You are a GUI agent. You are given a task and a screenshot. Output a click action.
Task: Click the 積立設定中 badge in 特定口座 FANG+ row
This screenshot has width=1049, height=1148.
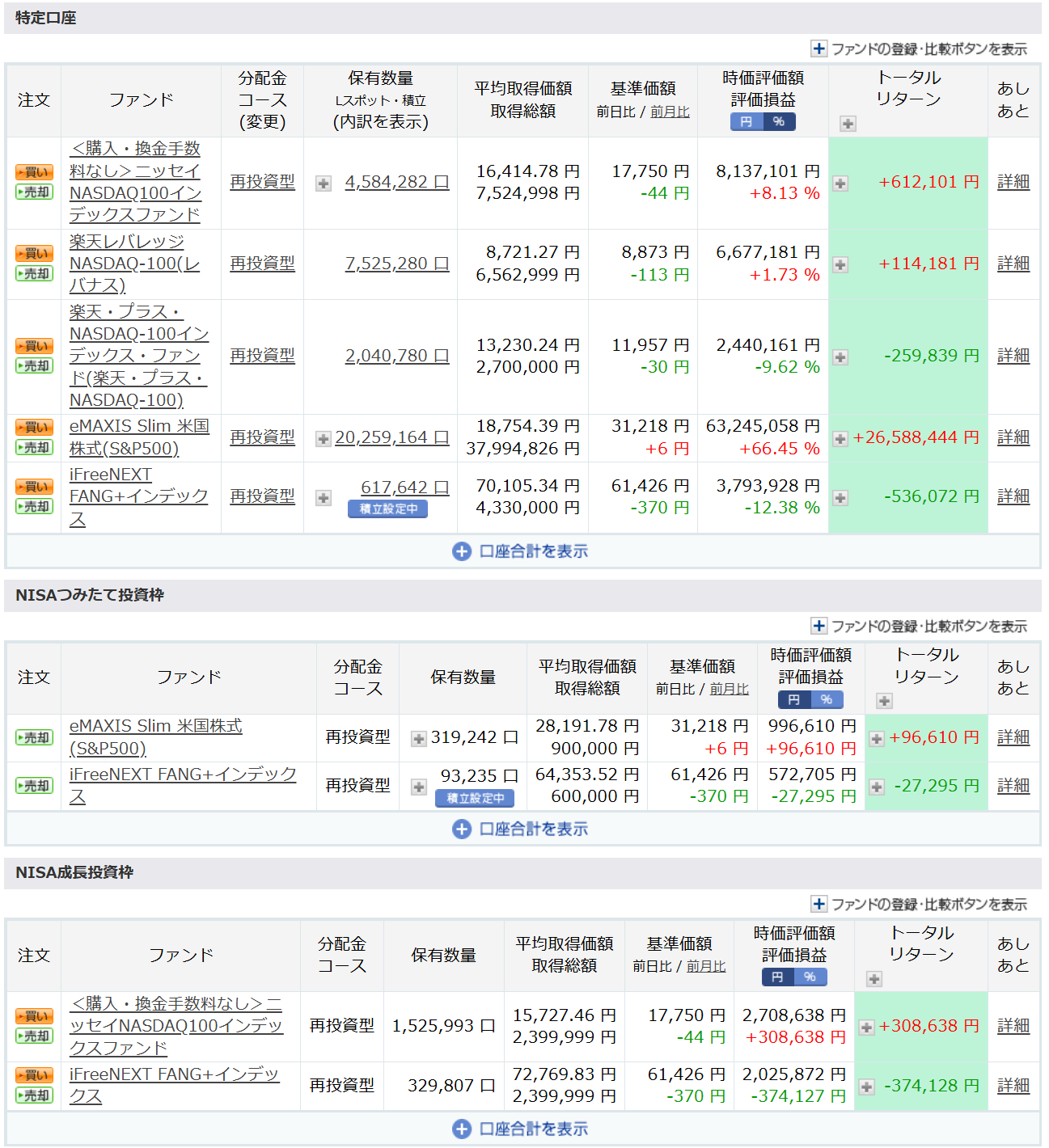[388, 509]
